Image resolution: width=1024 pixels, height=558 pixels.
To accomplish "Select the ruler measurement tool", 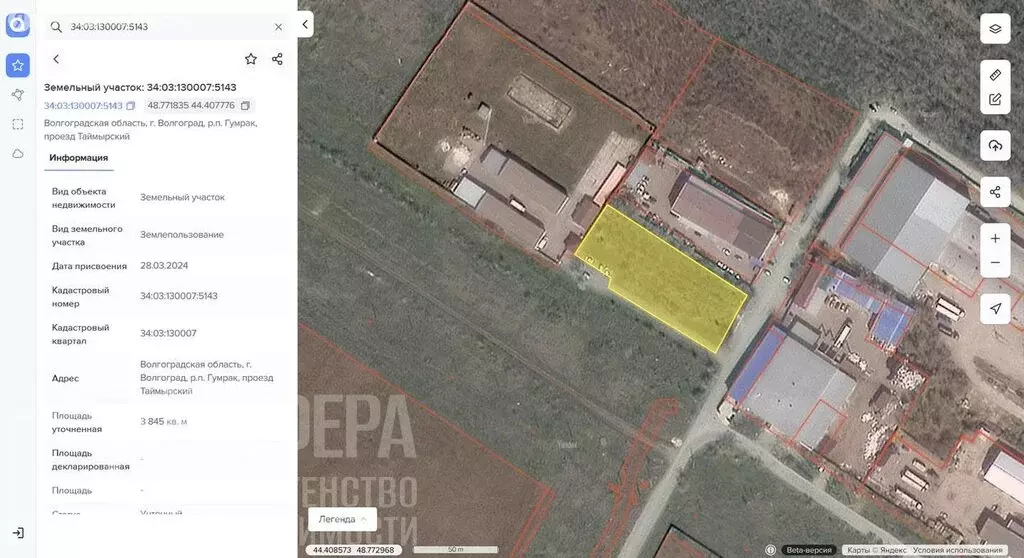I will tap(995, 75).
